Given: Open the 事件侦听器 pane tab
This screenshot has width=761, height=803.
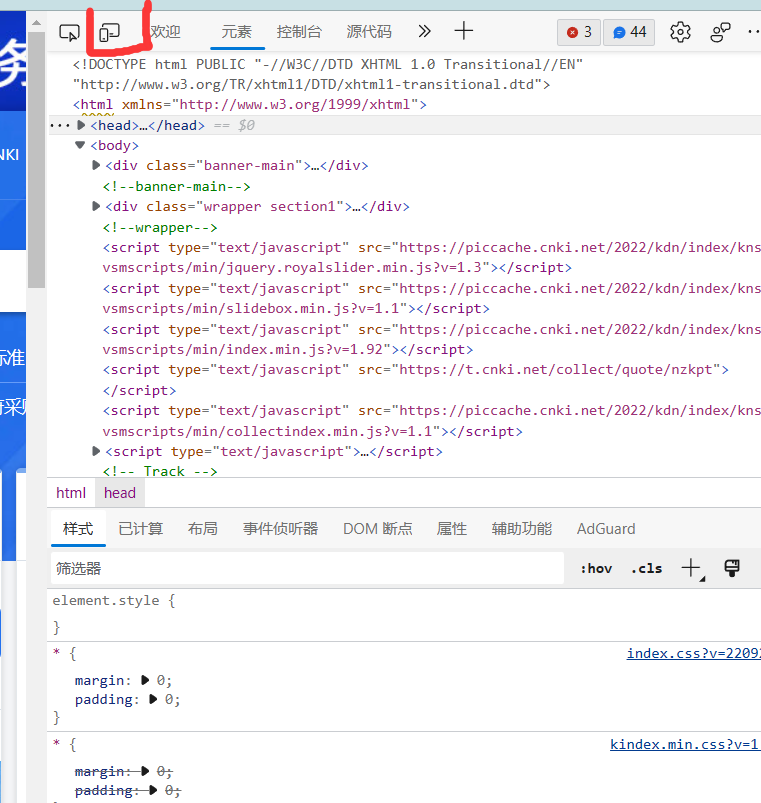Looking at the screenshot, I should point(281,529).
